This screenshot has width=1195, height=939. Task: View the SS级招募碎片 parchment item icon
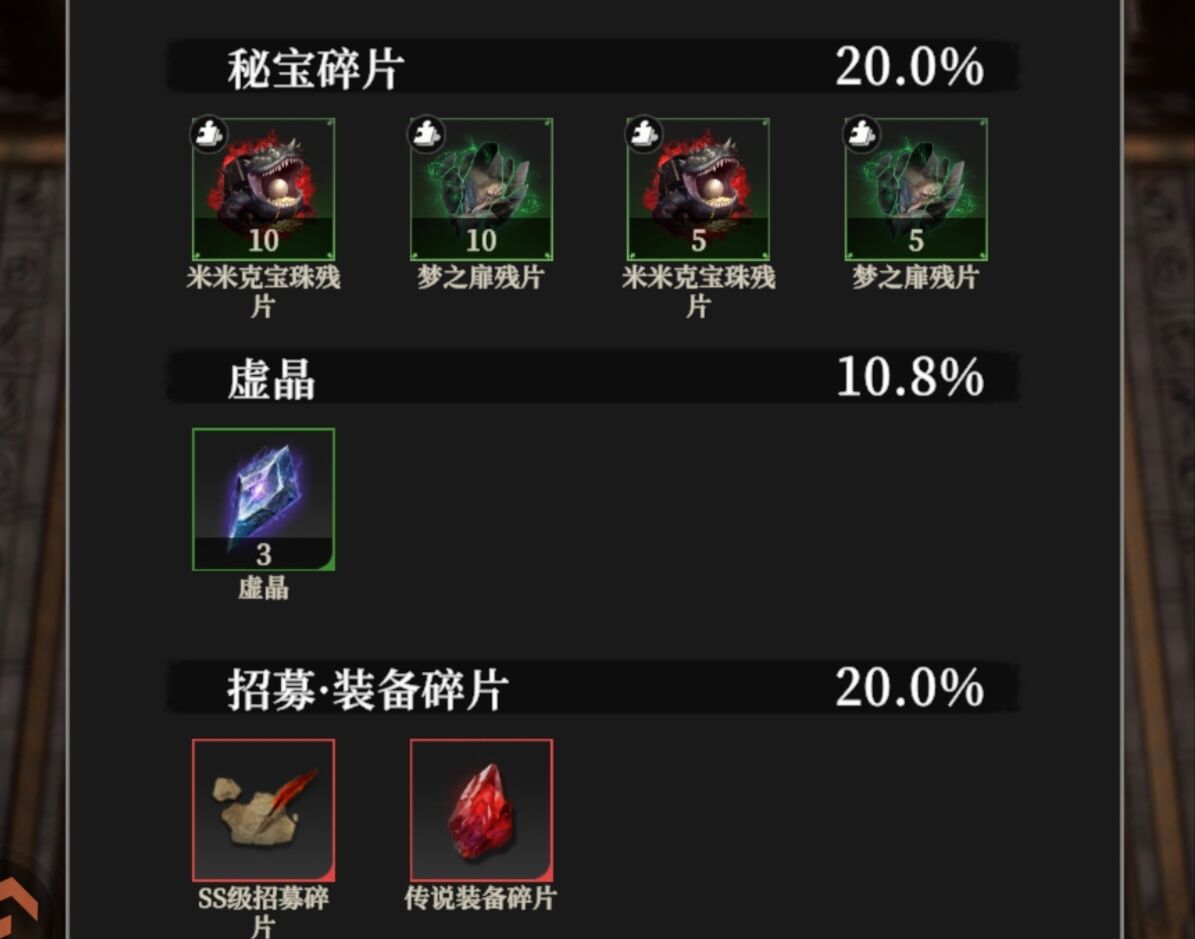click(263, 810)
